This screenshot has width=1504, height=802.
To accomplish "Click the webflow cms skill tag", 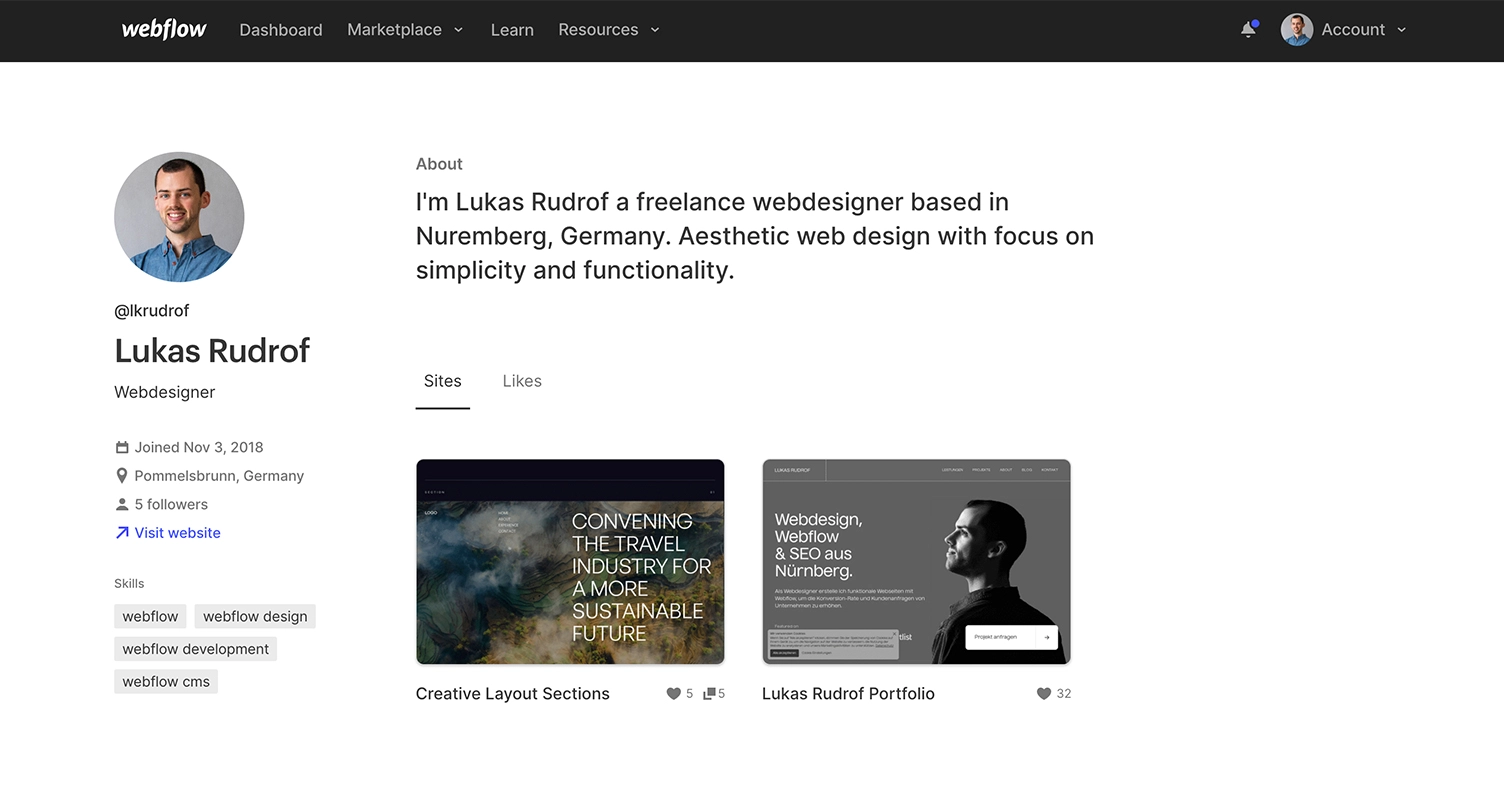I will [166, 682].
